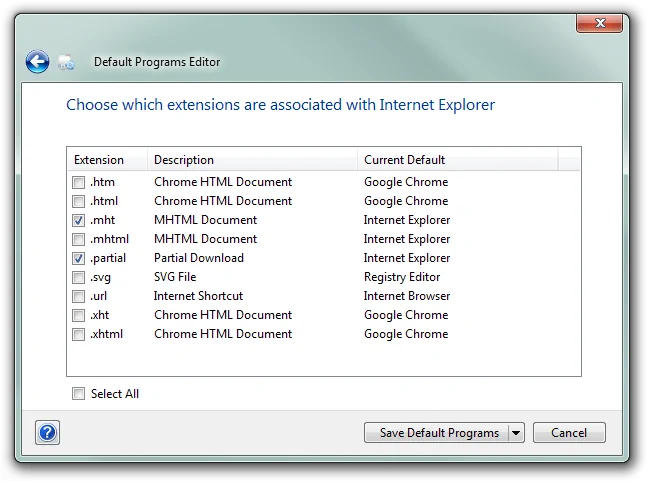Sort by the Current Default column header
The height and width of the screenshot is (483, 648).
[x=457, y=160]
